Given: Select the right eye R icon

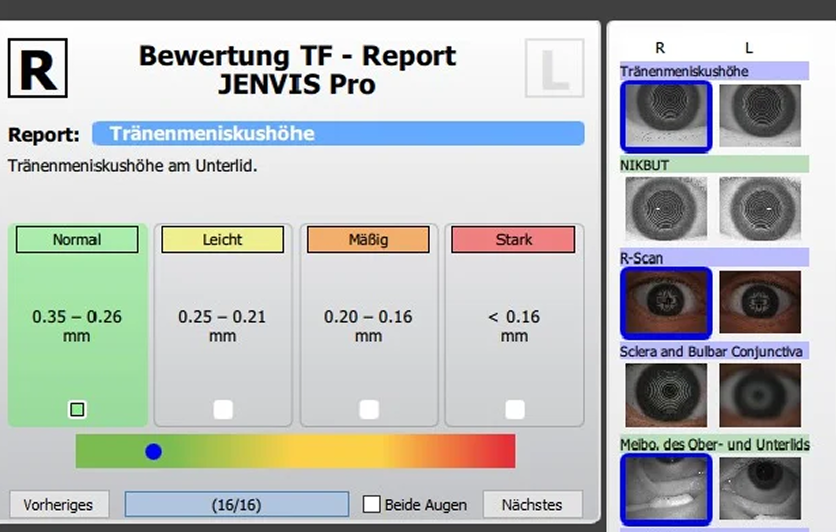Looking at the screenshot, I should point(37,68).
